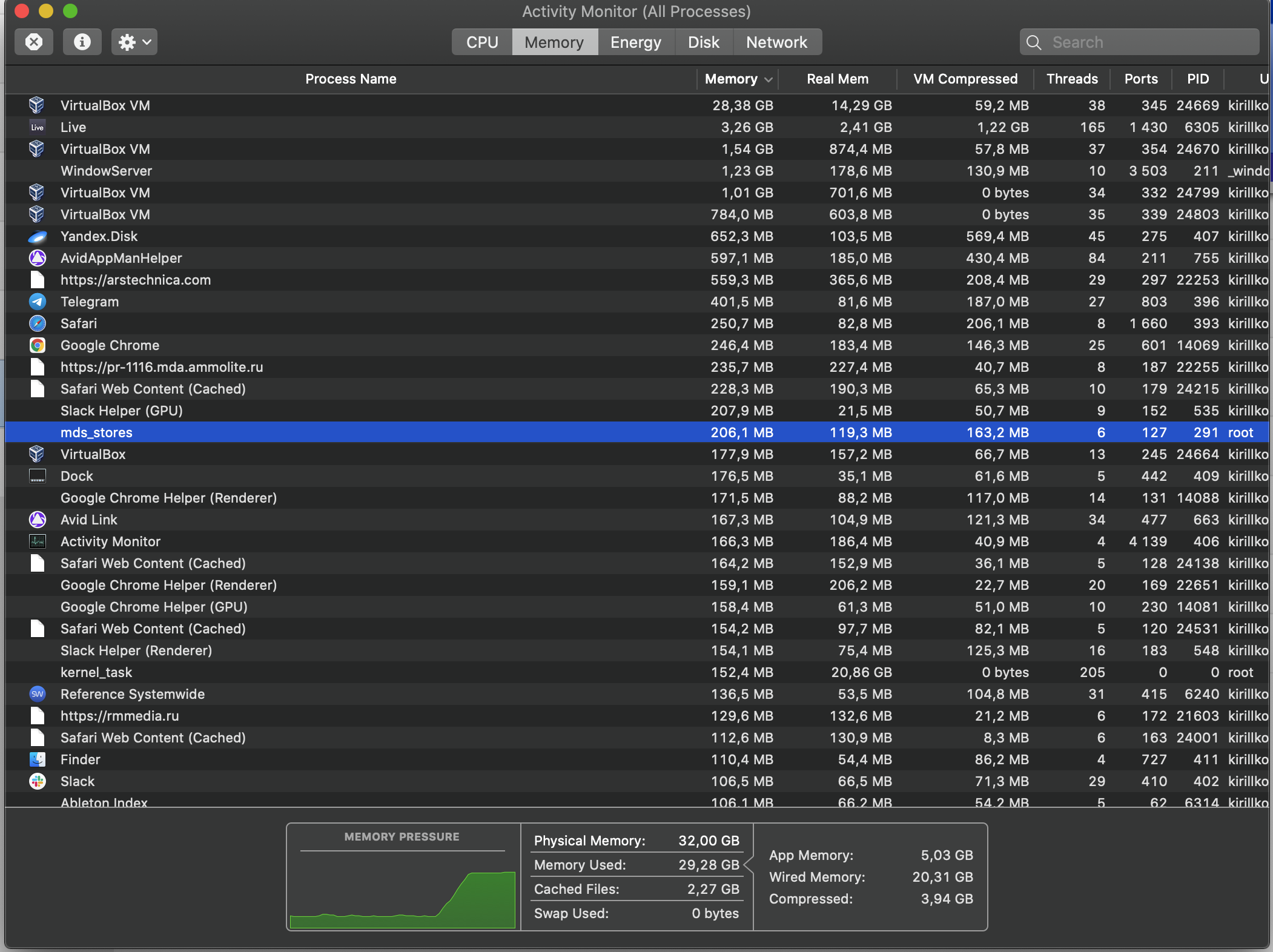
Task: Select the Slack Helper (Renderer) row
Action: click(x=637, y=650)
